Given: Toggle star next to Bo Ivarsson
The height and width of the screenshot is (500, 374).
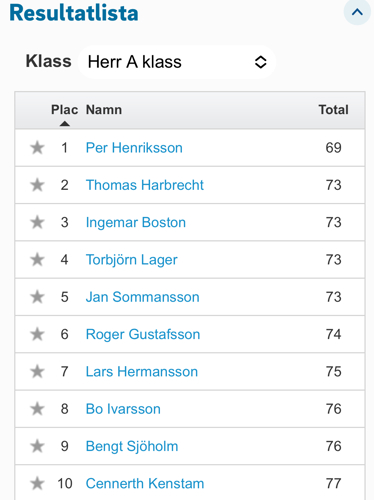Looking at the screenshot, I should (37, 409).
